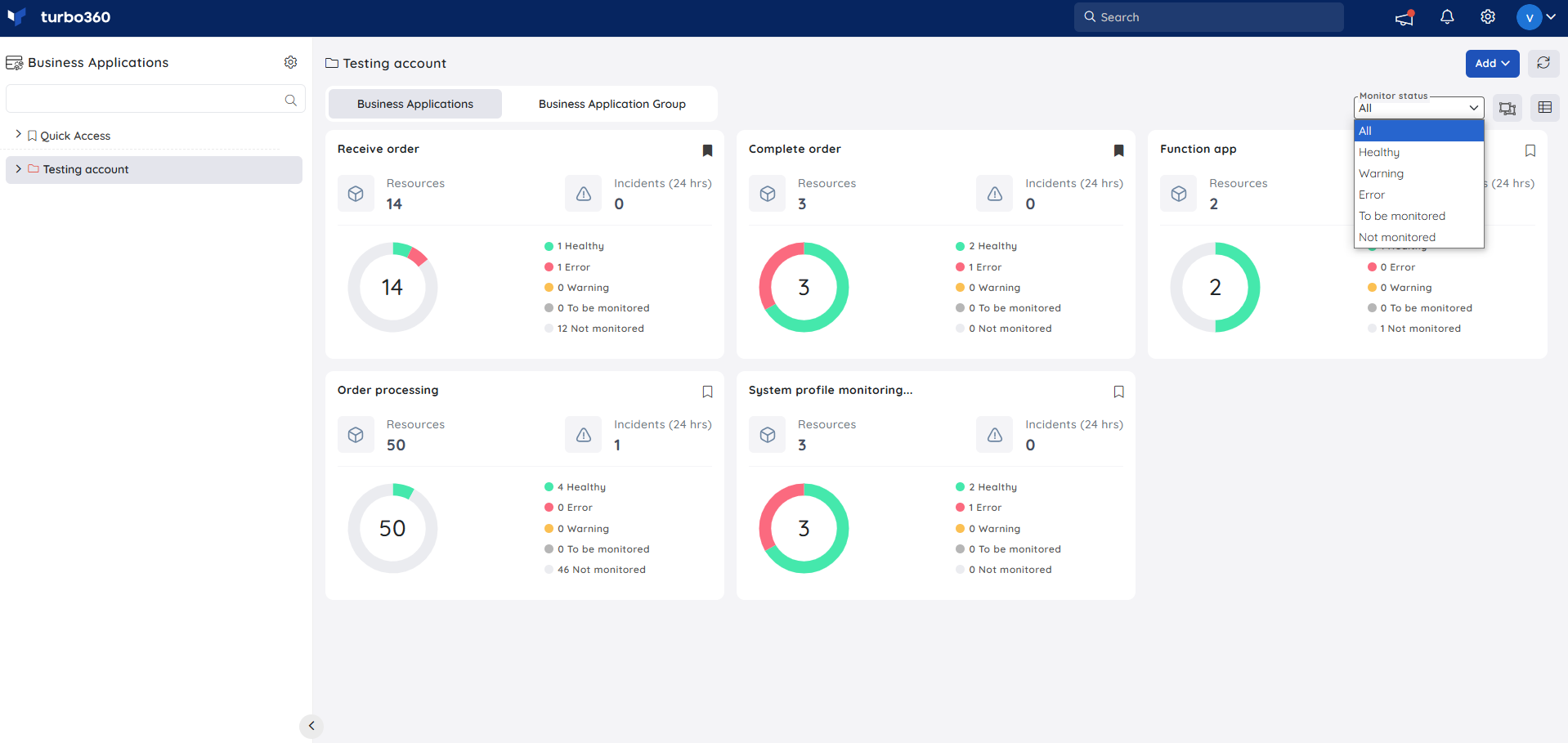1568x743 pixels.
Task: Bookmark the Function app application
Action: (1530, 150)
